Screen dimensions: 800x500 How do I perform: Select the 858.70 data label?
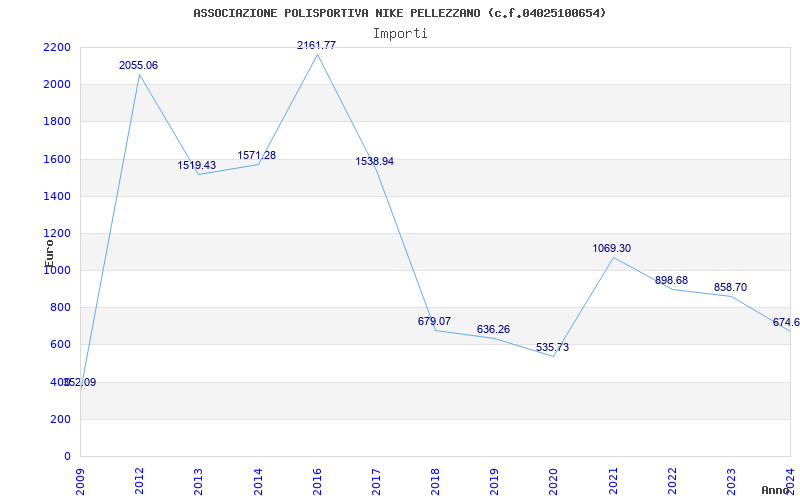730,287
